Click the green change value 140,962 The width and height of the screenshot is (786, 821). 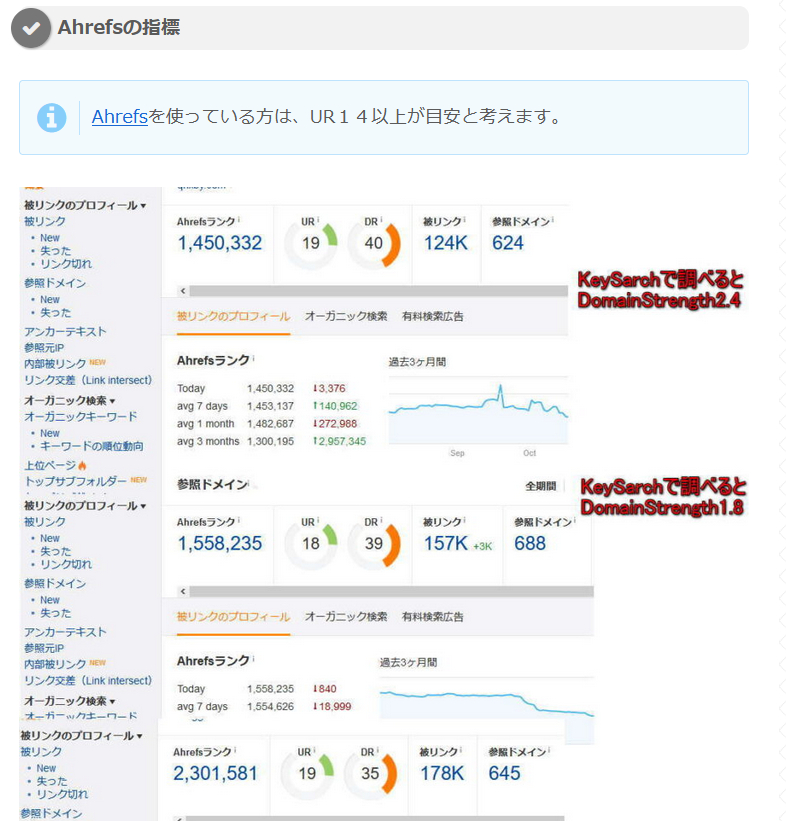click(x=335, y=406)
